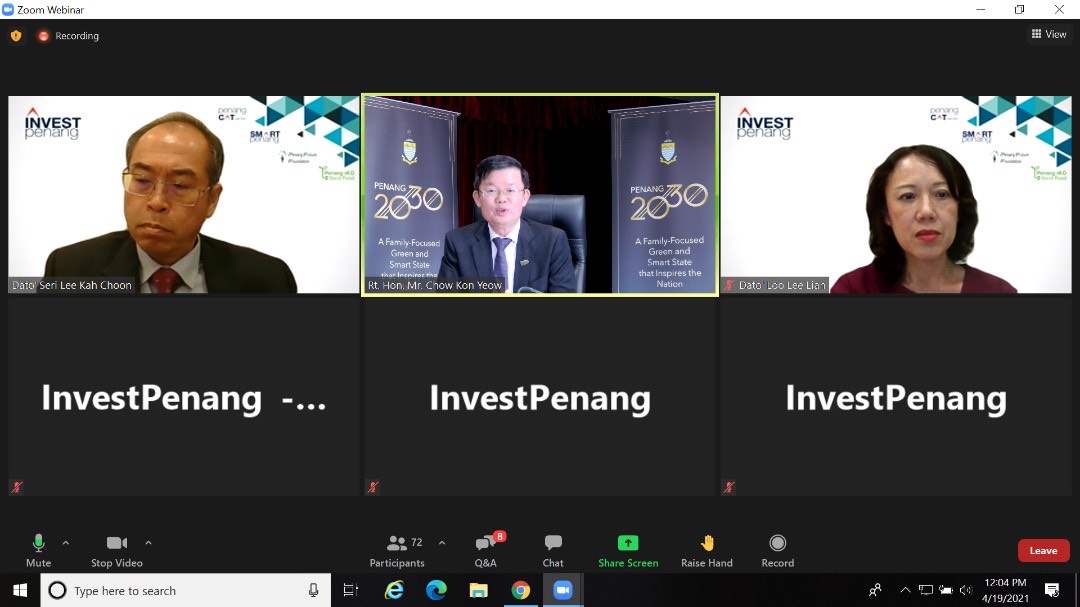Image resolution: width=1080 pixels, height=607 pixels.
Task: Click the encryption shield icon
Action: click(x=16, y=36)
